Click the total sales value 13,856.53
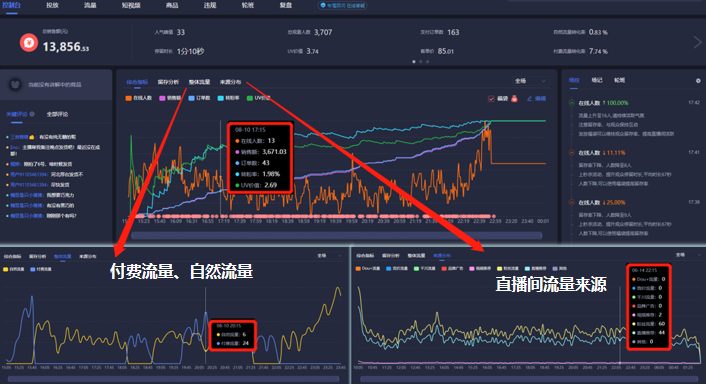Viewport: 706px width, 385px height. tap(66, 47)
